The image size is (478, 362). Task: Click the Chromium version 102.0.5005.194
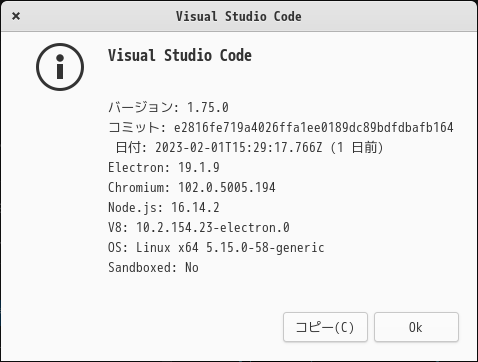point(227,187)
